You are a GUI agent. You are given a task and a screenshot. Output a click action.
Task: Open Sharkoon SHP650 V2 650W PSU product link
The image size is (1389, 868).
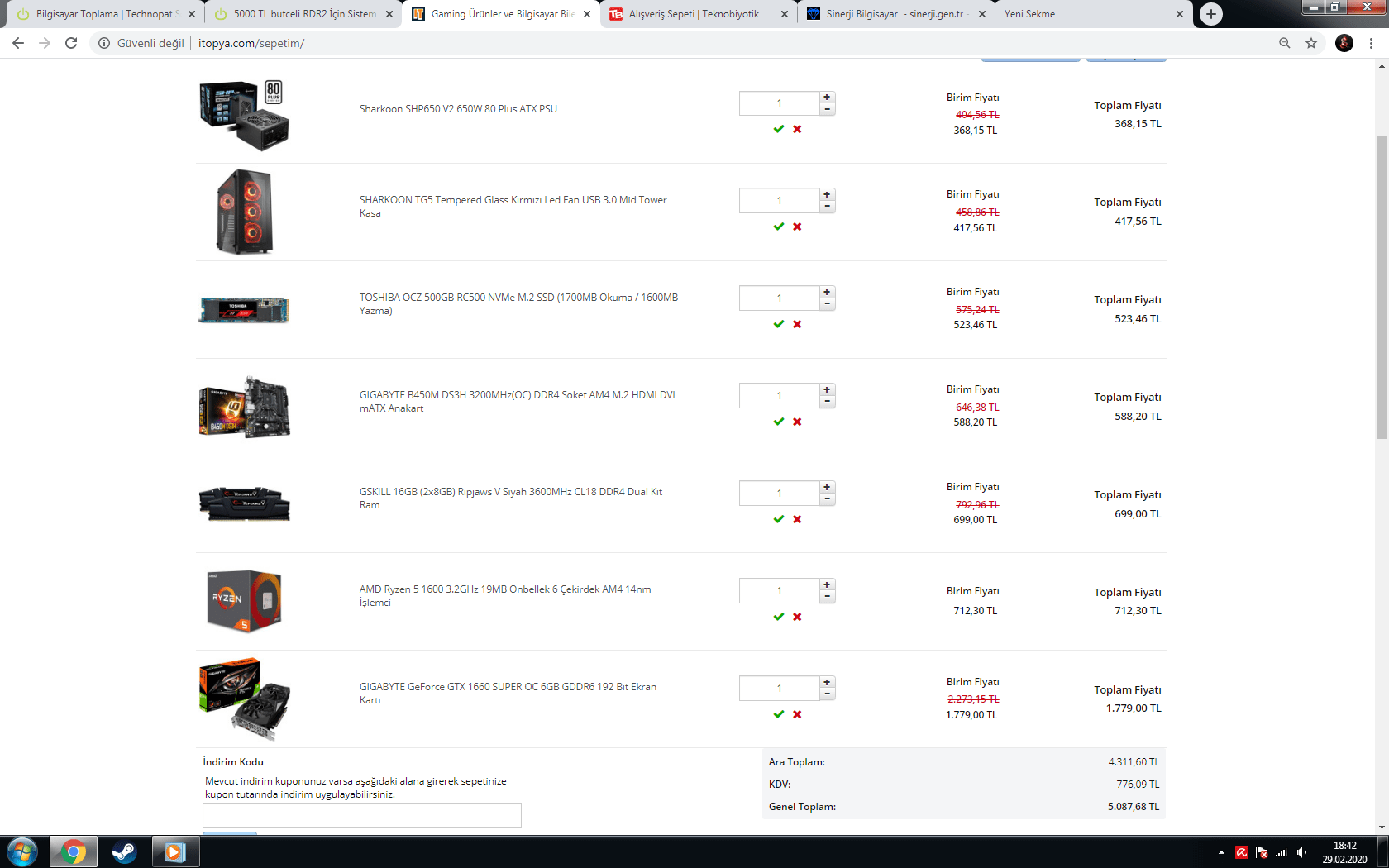click(x=458, y=109)
